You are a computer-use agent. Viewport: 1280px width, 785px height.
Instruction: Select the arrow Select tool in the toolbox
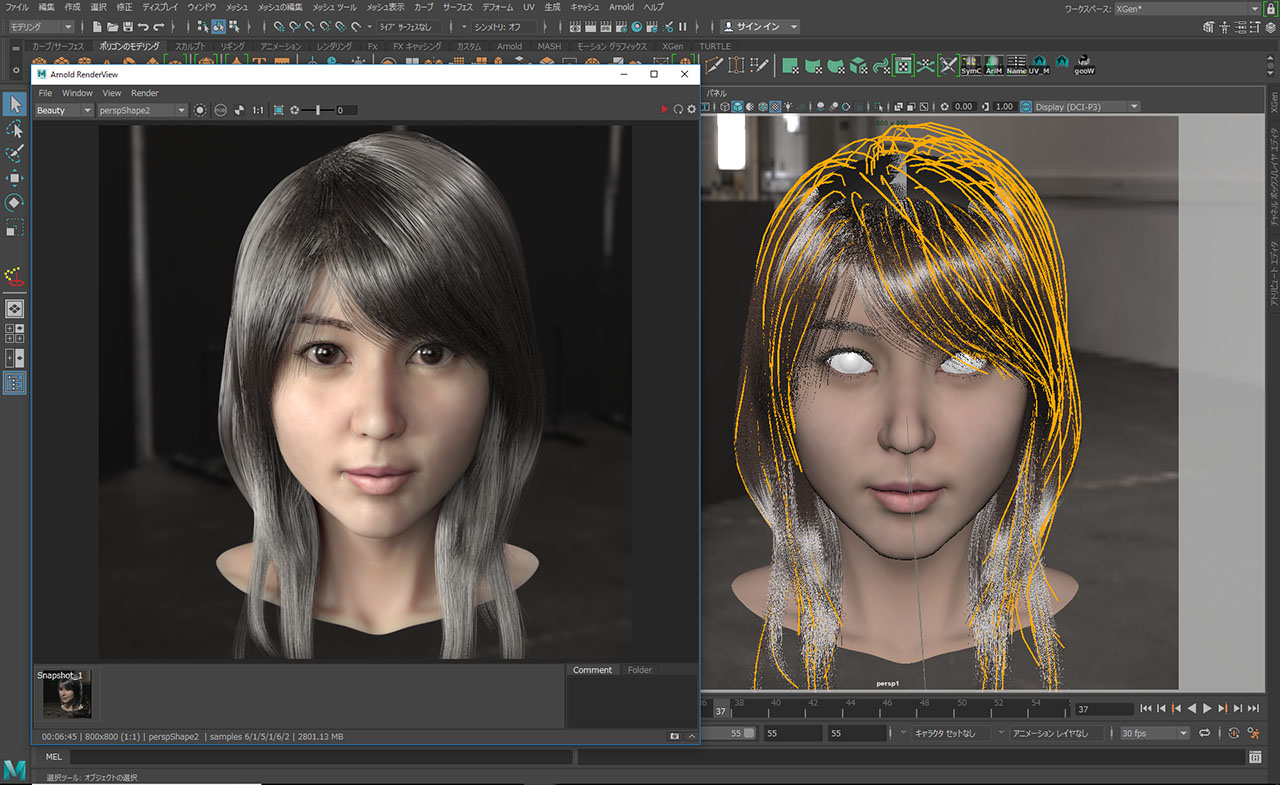click(x=15, y=104)
